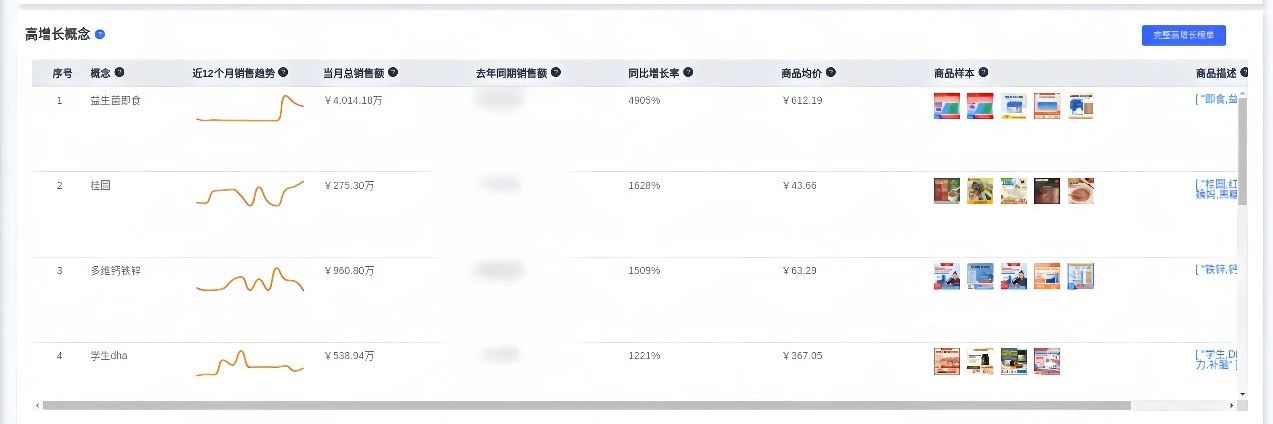
Task: Select last product sample thumbnail of 桂圆 row
Action: tap(1081, 191)
